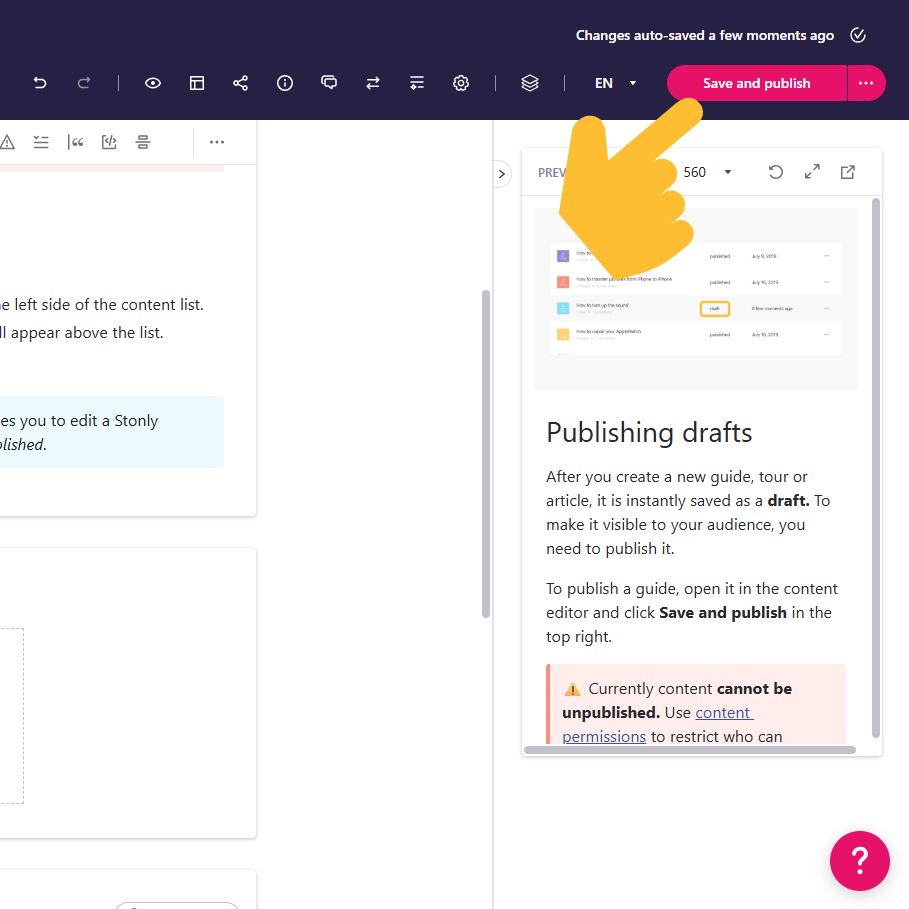The width and height of the screenshot is (909, 909).
Task: Open the 560 preview width dropdown
Action: [x=707, y=172]
